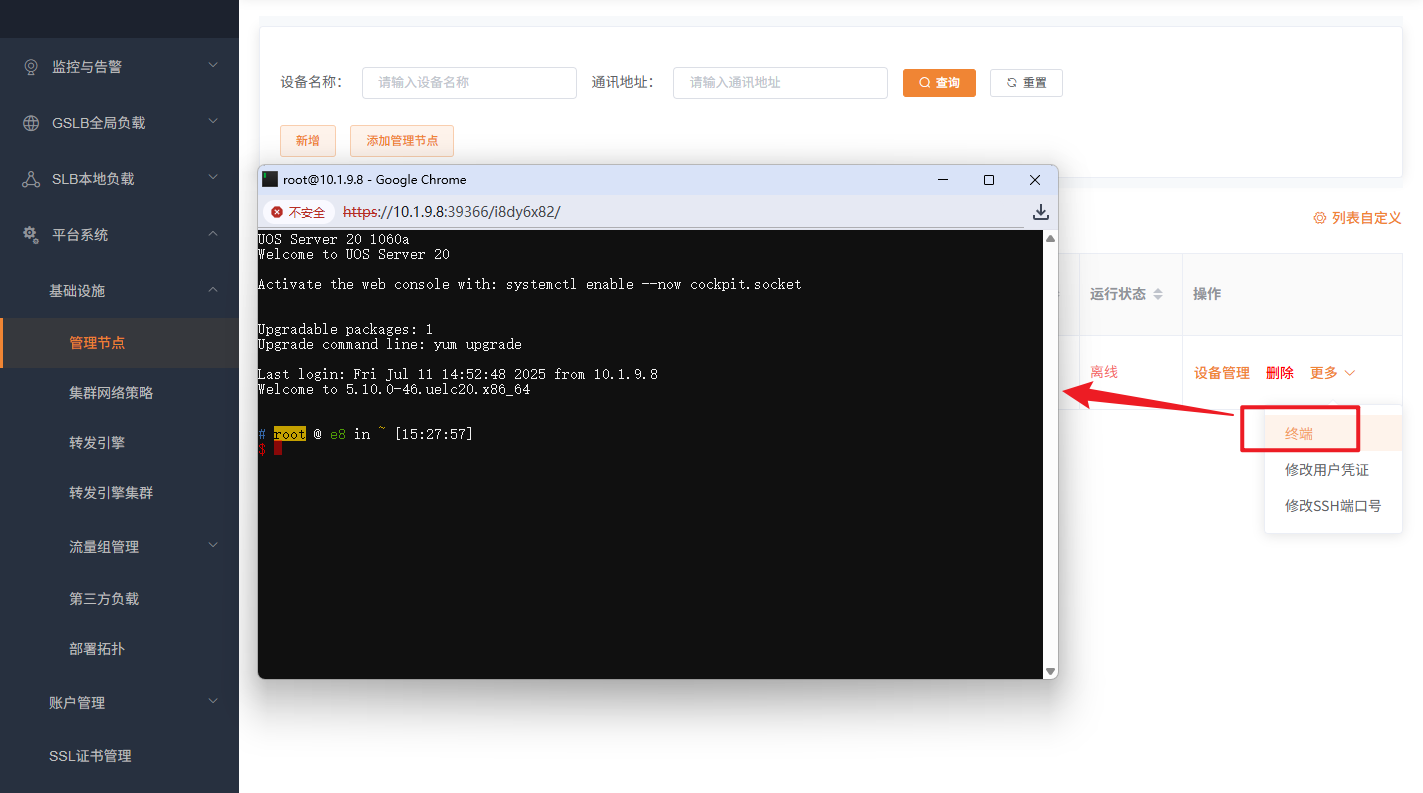1423x793 pixels.
Task: Click the platform system gear icon
Action: tap(31, 235)
